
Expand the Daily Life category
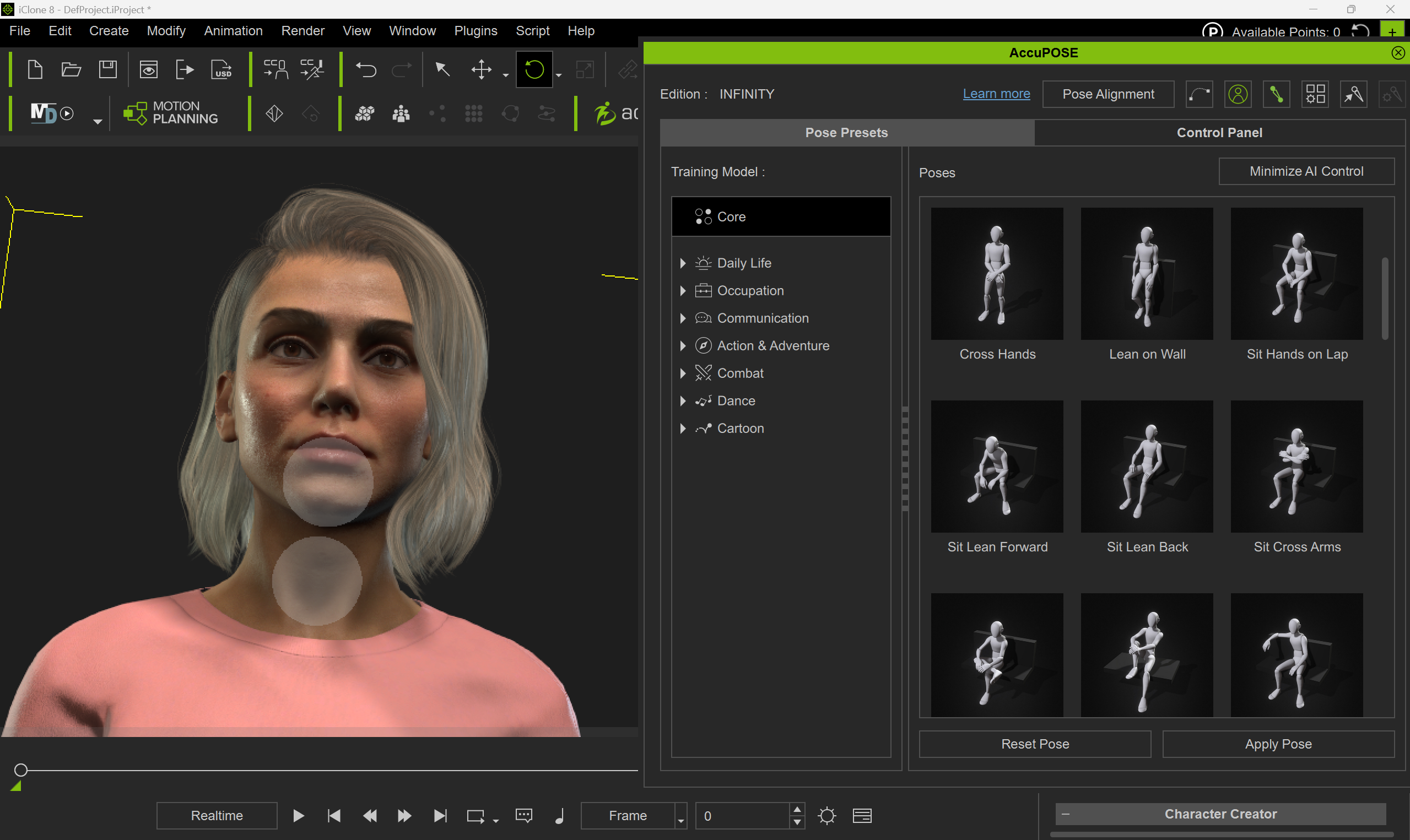[x=683, y=263]
